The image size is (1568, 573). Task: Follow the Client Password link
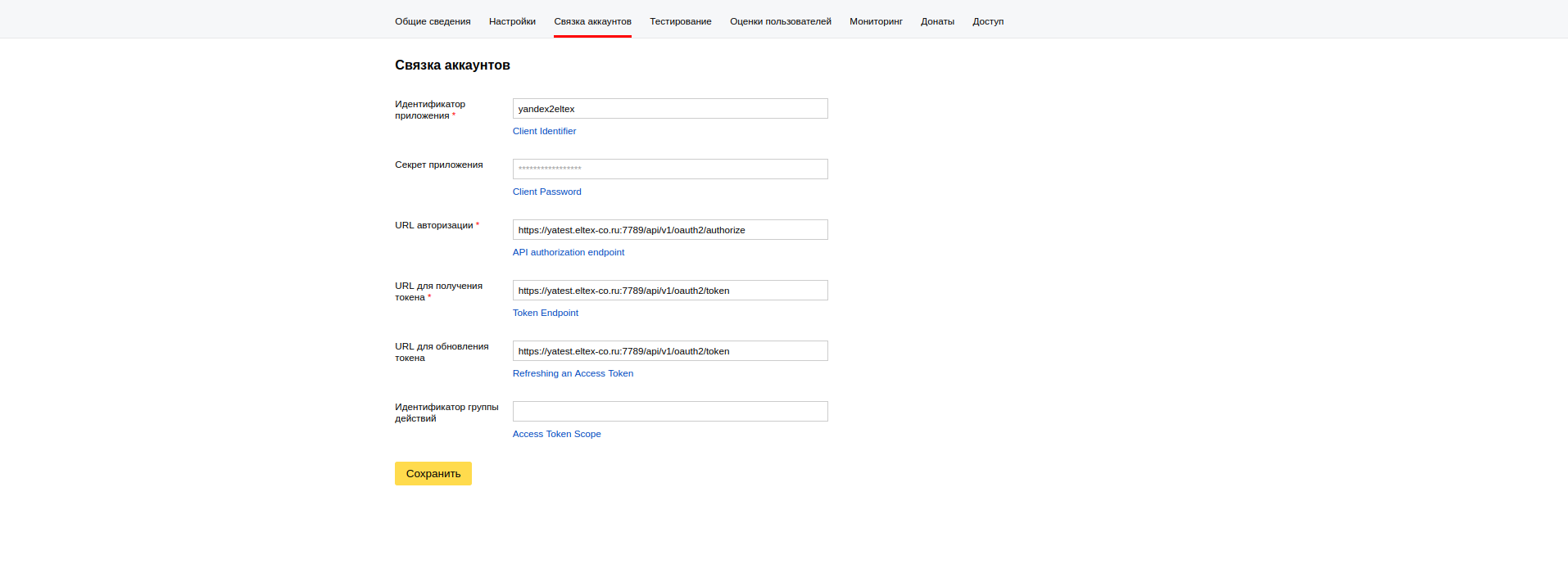tap(546, 192)
